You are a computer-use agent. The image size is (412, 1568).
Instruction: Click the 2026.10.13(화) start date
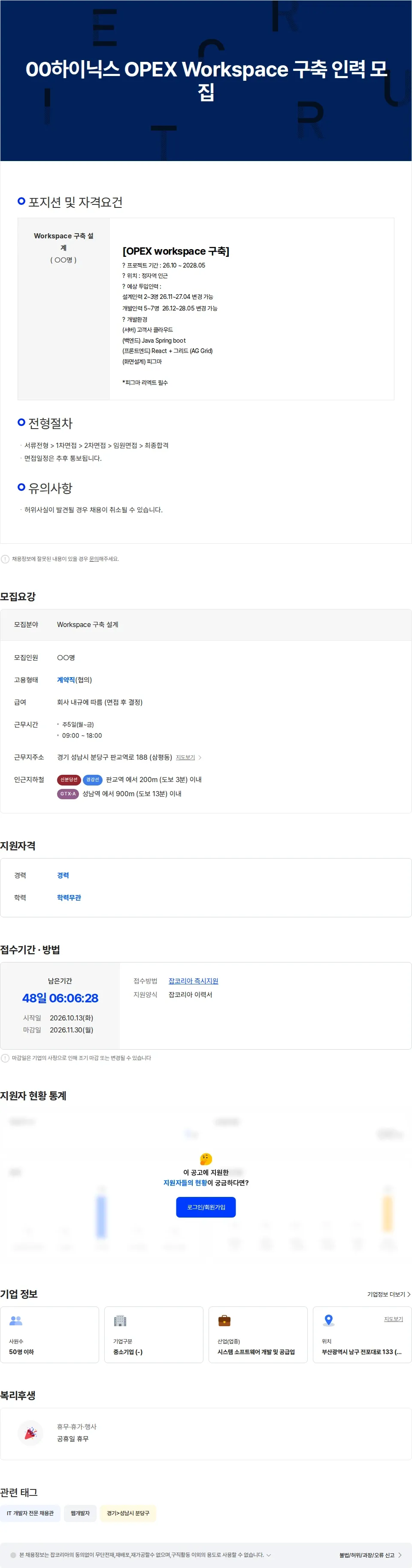point(71,1018)
